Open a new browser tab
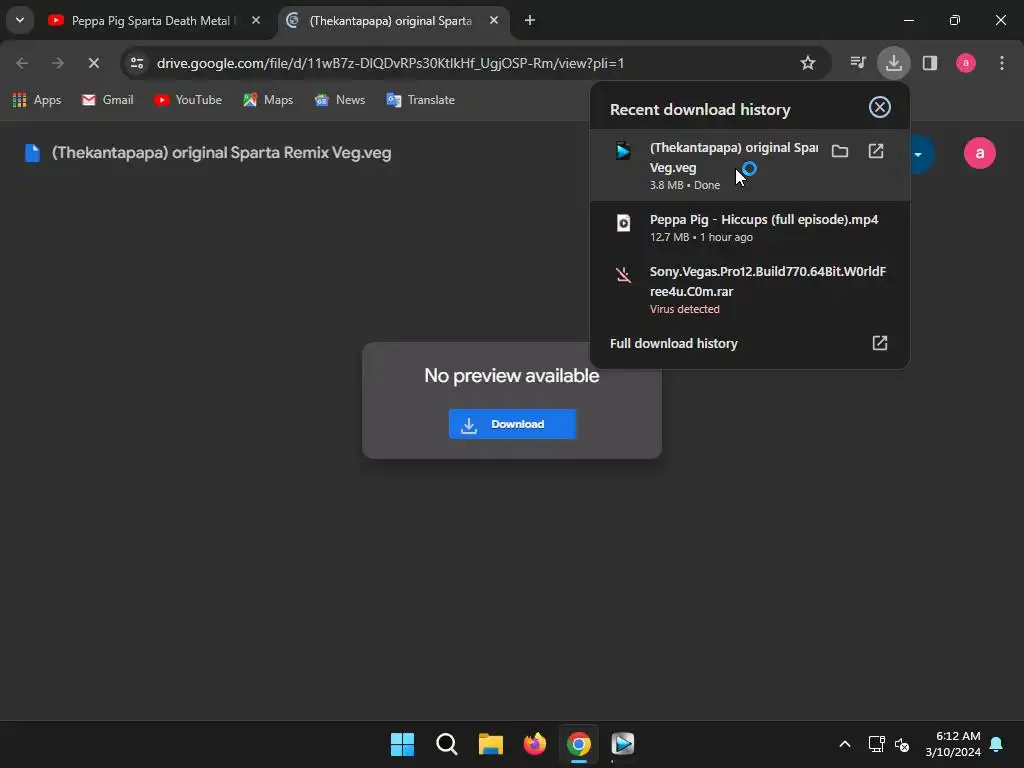Image resolution: width=1024 pixels, height=768 pixels. pyautogui.click(x=530, y=21)
